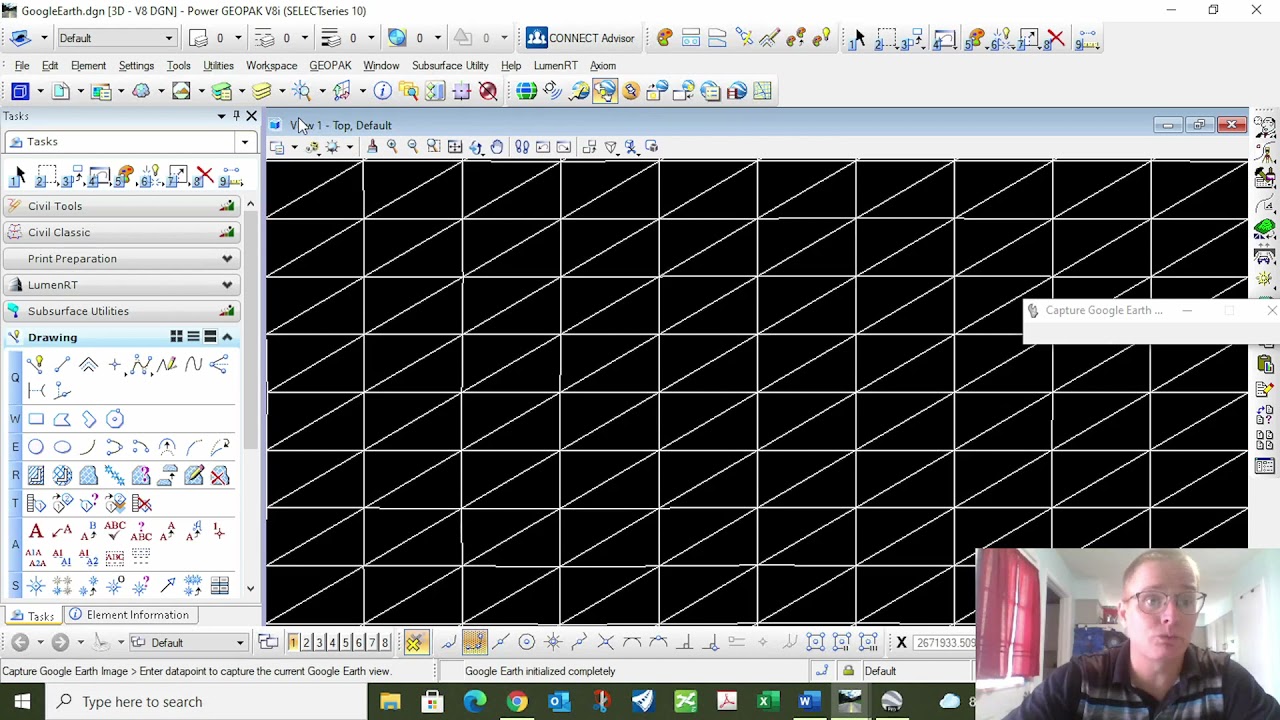Open the Subsurface Utility menu
The height and width of the screenshot is (720, 1280).
coord(450,66)
